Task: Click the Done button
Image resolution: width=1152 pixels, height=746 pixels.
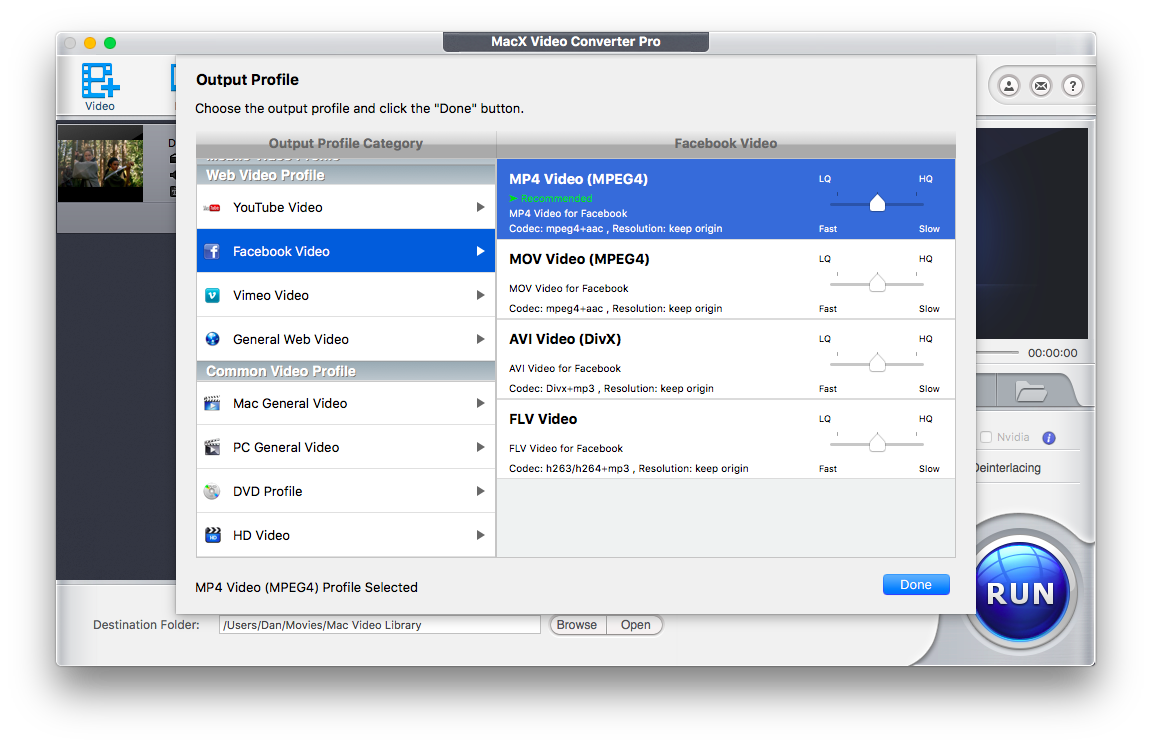Action: 915,584
